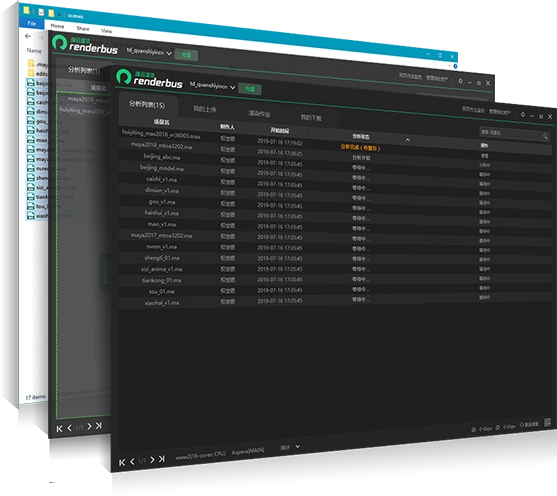
Task: Switch to the 我的上传 tab
Action: pyautogui.click(x=205, y=109)
